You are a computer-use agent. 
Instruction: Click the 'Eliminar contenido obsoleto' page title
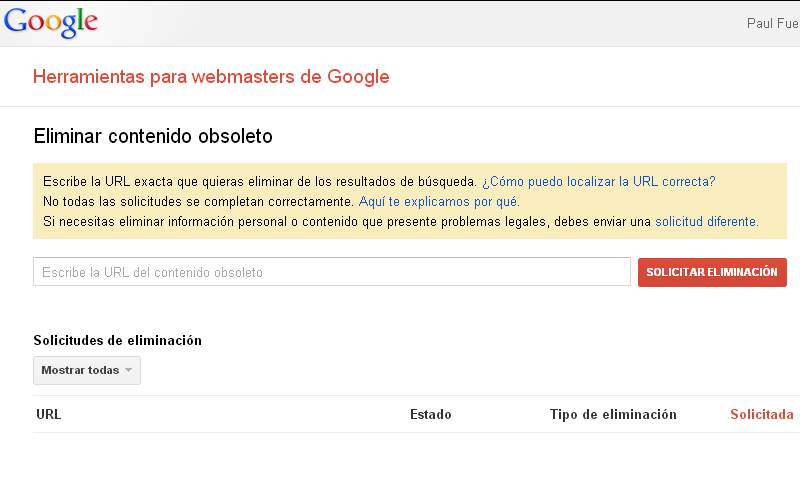point(153,136)
